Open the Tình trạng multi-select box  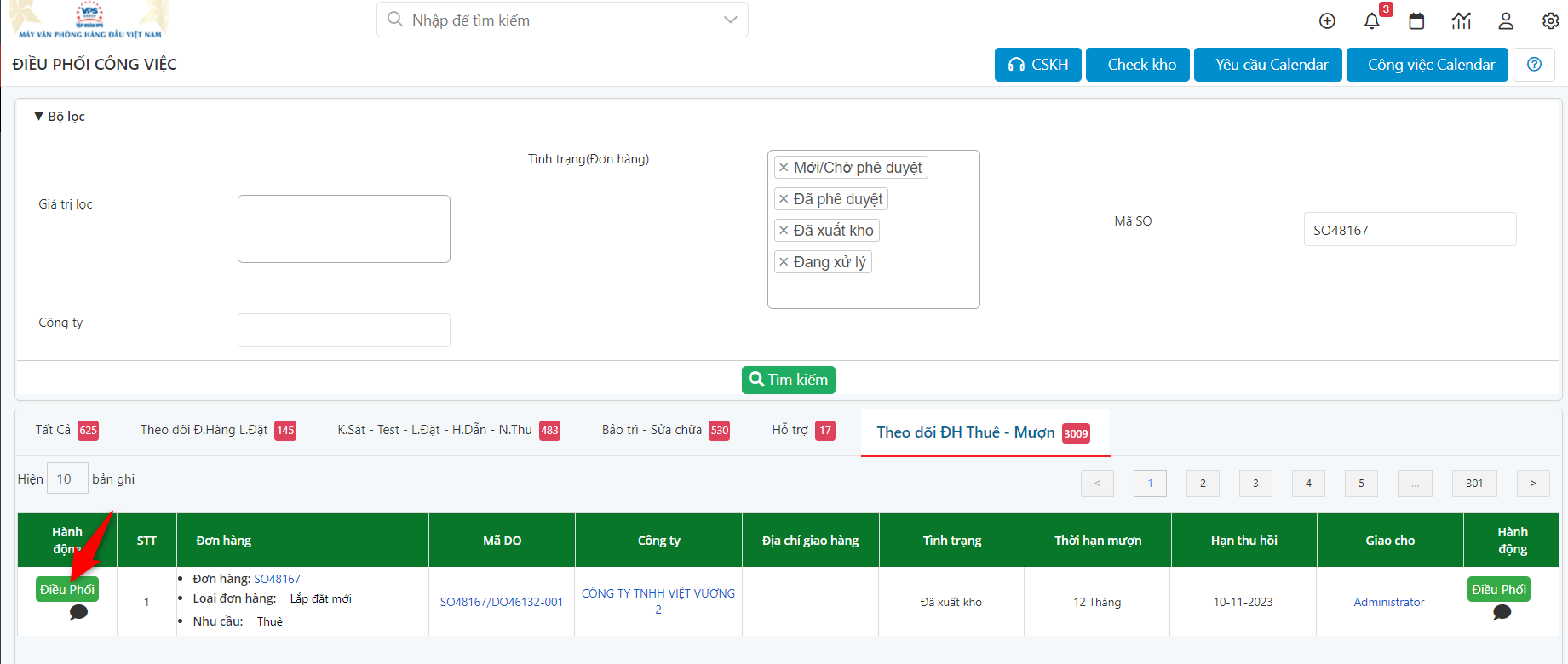click(874, 230)
